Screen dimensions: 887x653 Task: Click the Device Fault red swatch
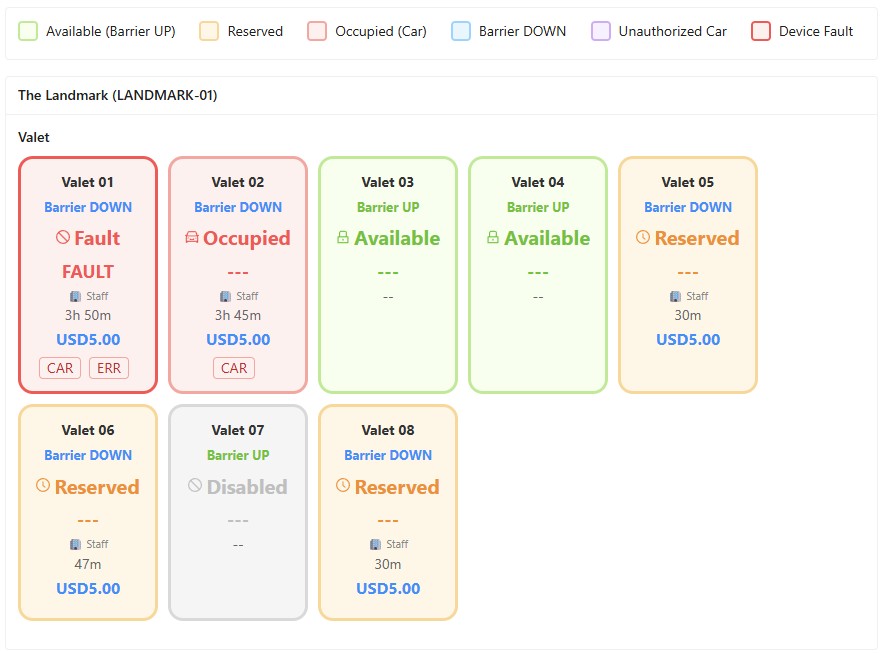(761, 31)
